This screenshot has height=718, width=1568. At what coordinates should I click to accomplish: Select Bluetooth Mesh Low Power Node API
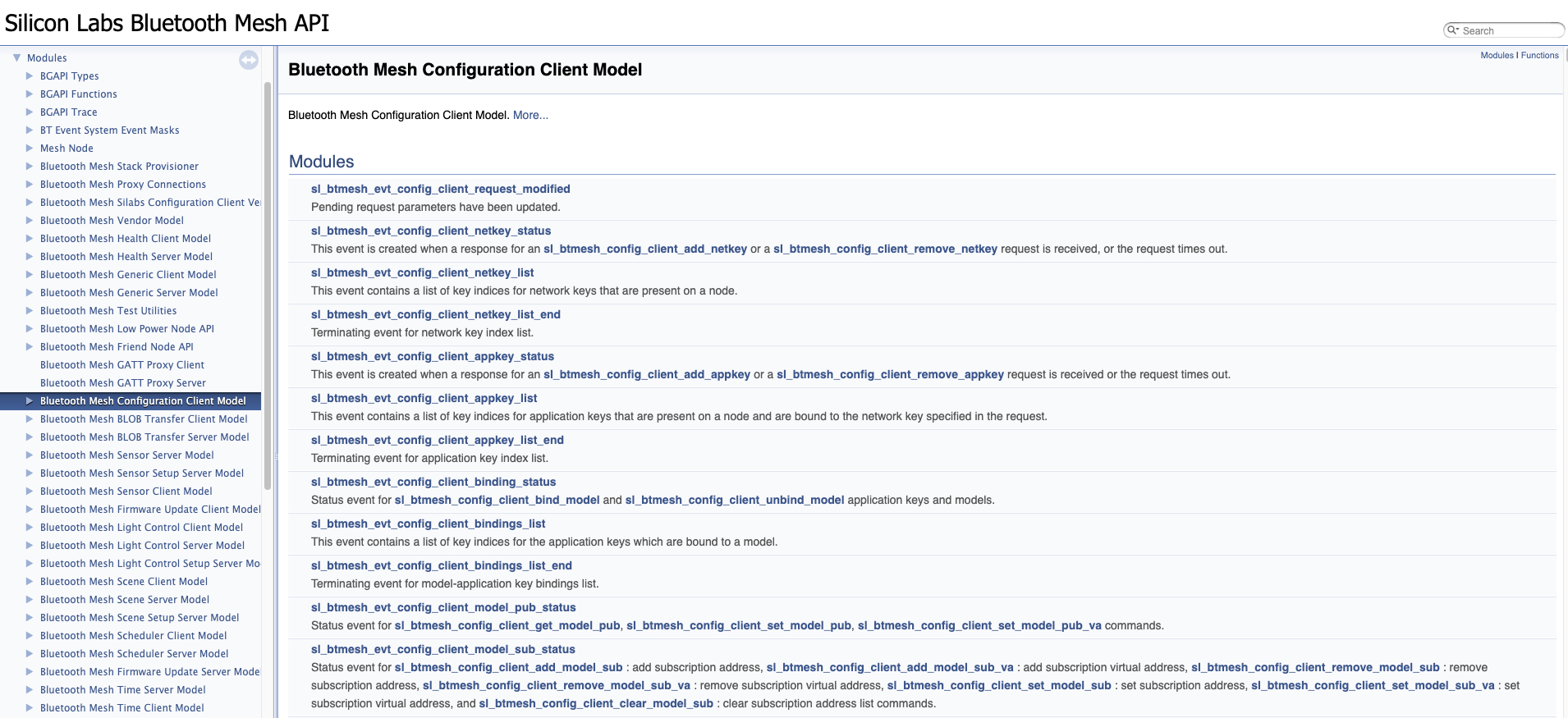(x=127, y=328)
